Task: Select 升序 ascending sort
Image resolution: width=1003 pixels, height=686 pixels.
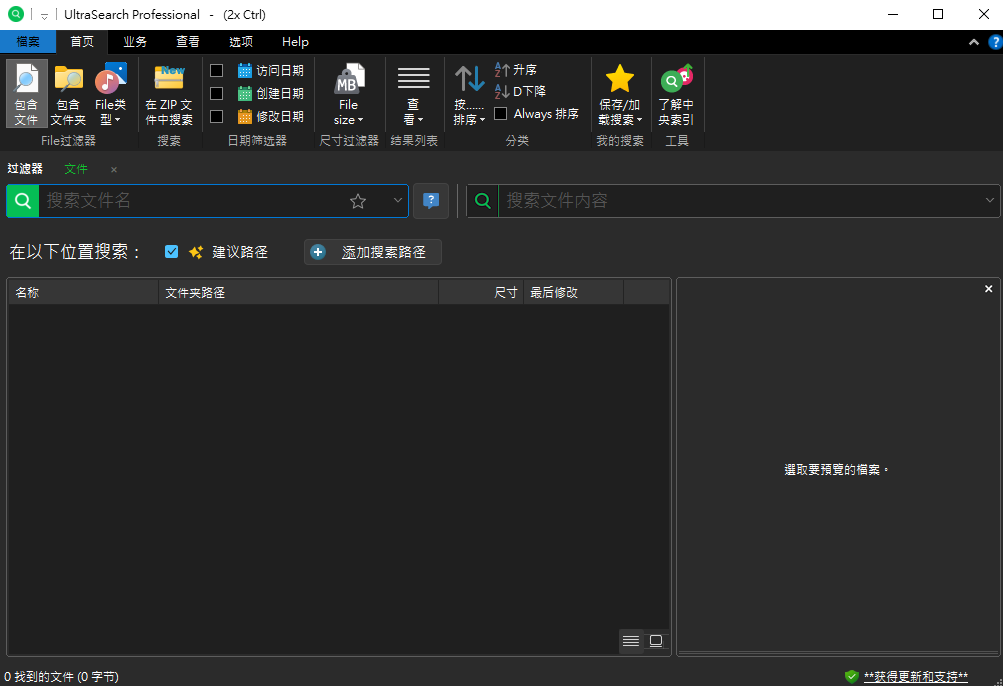Action: pos(516,69)
